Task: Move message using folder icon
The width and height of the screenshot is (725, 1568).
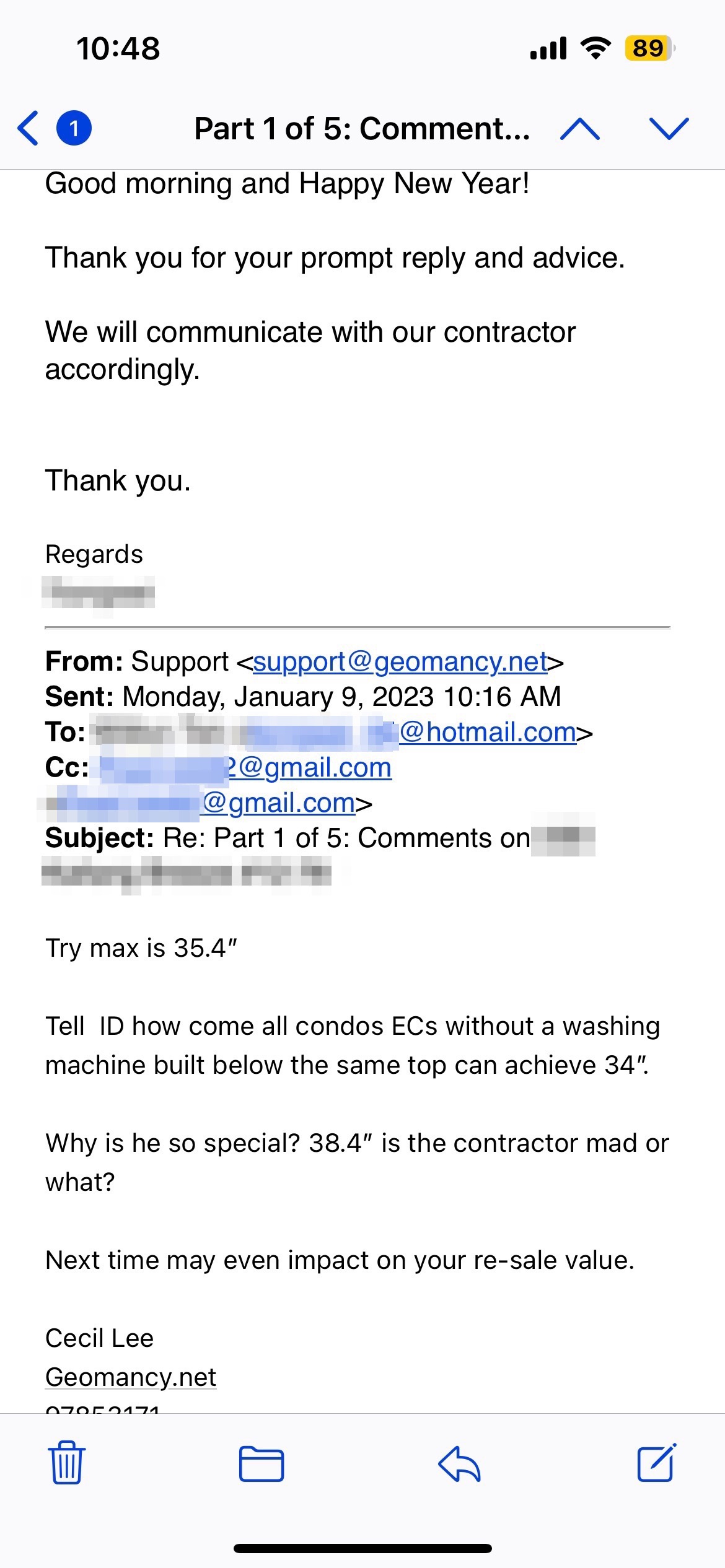Action: [261, 1464]
